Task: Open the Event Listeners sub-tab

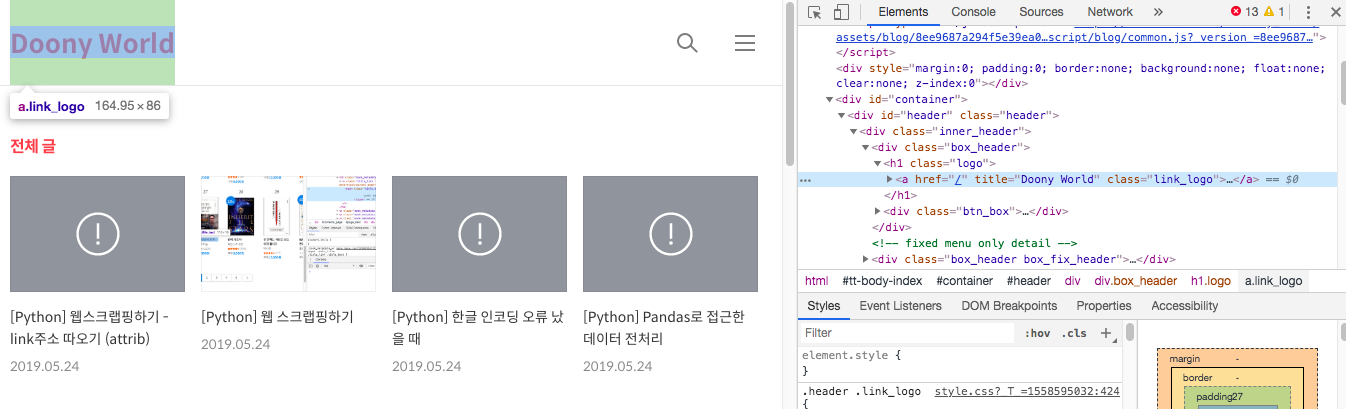Action: click(900, 306)
